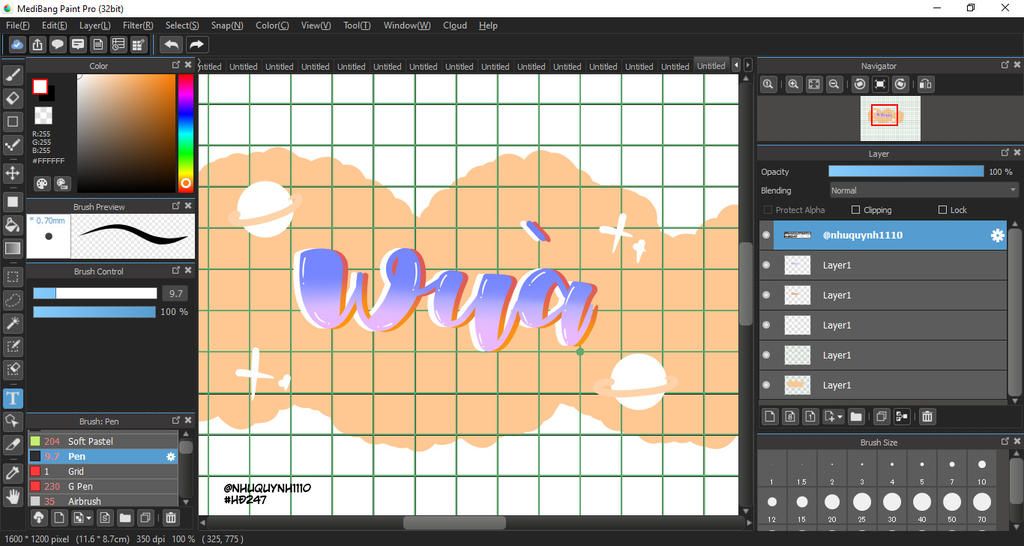Choose the Eyedropper tool
Viewport: 1024px width, 546px height.
[12, 474]
